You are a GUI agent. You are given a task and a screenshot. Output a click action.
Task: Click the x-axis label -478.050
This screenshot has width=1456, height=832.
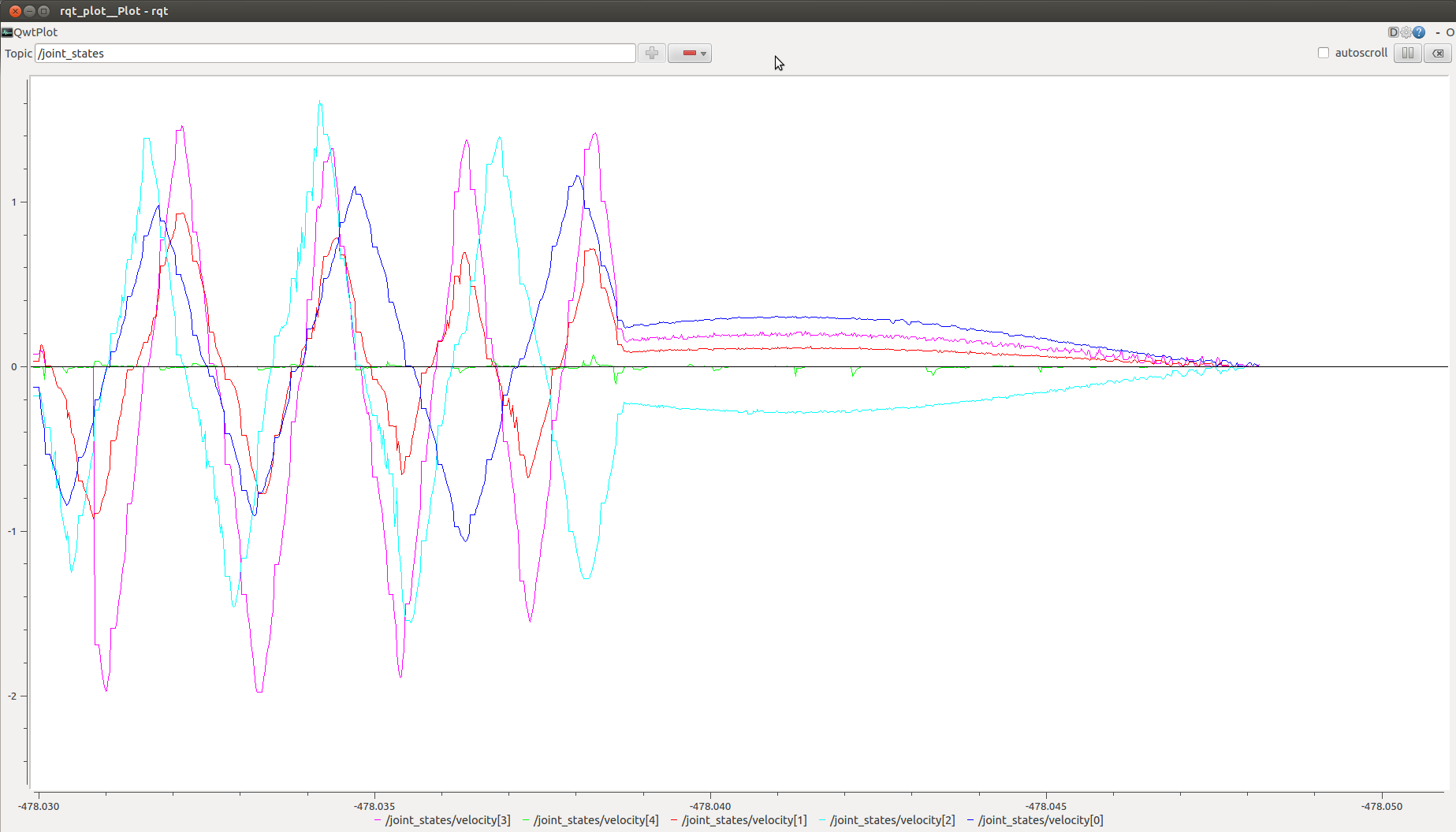coord(1382,806)
